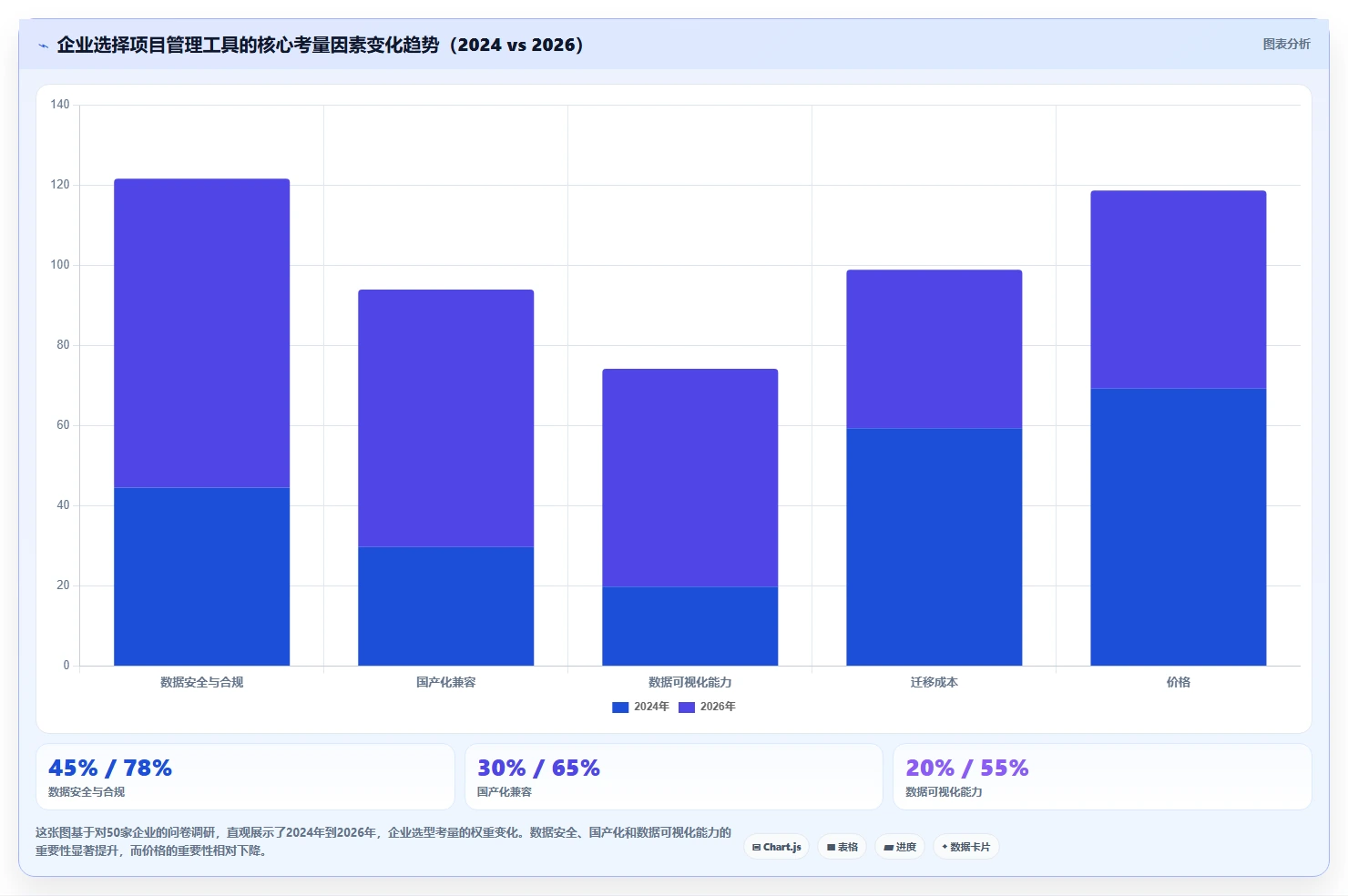The width and height of the screenshot is (1348, 896).
Task: Toggle the 2026年 legend swatch
Action: pyautogui.click(x=687, y=707)
